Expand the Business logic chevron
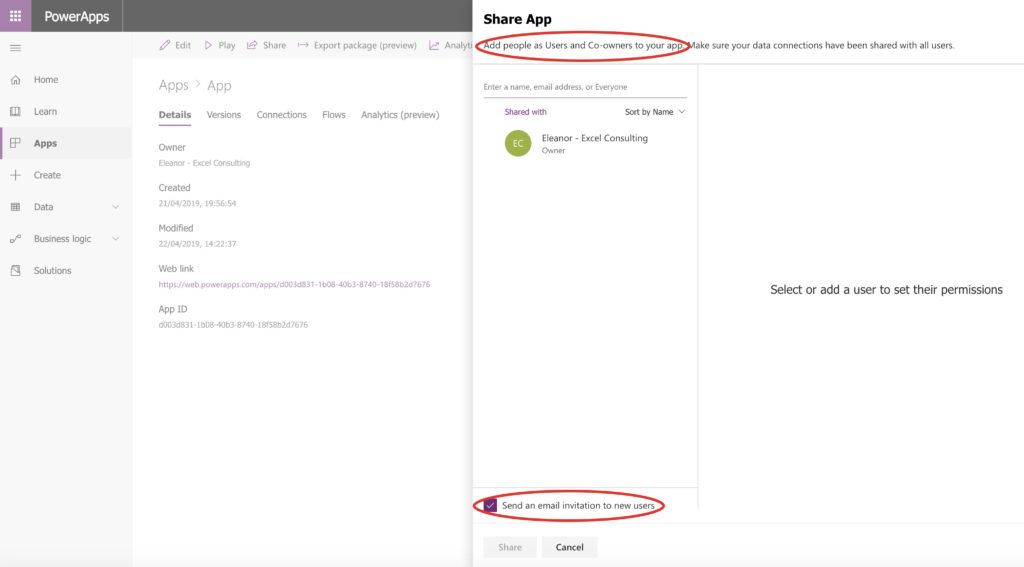 116,239
